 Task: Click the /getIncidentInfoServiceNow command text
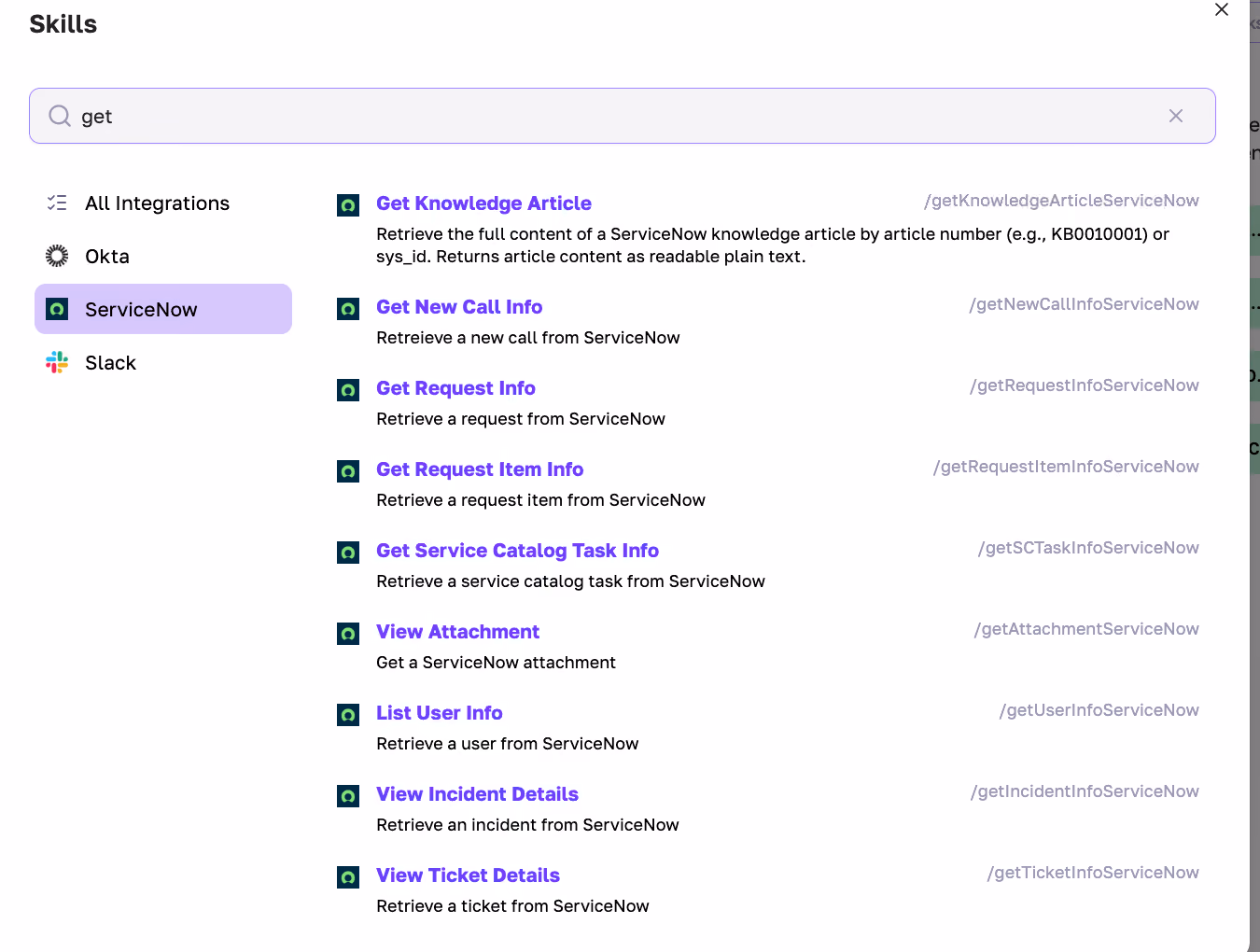click(x=1085, y=791)
